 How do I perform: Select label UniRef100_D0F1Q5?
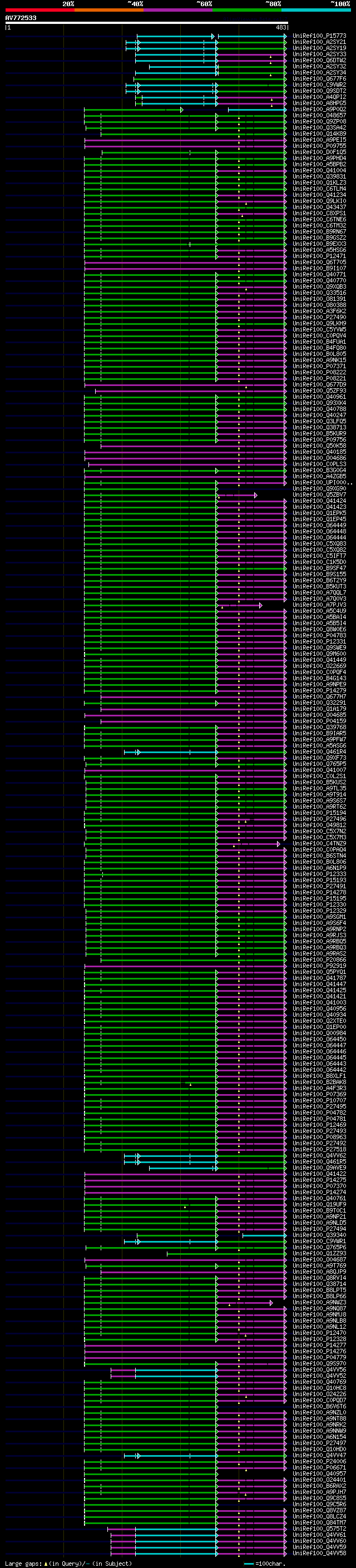pyautogui.click(x=319, y=152)
